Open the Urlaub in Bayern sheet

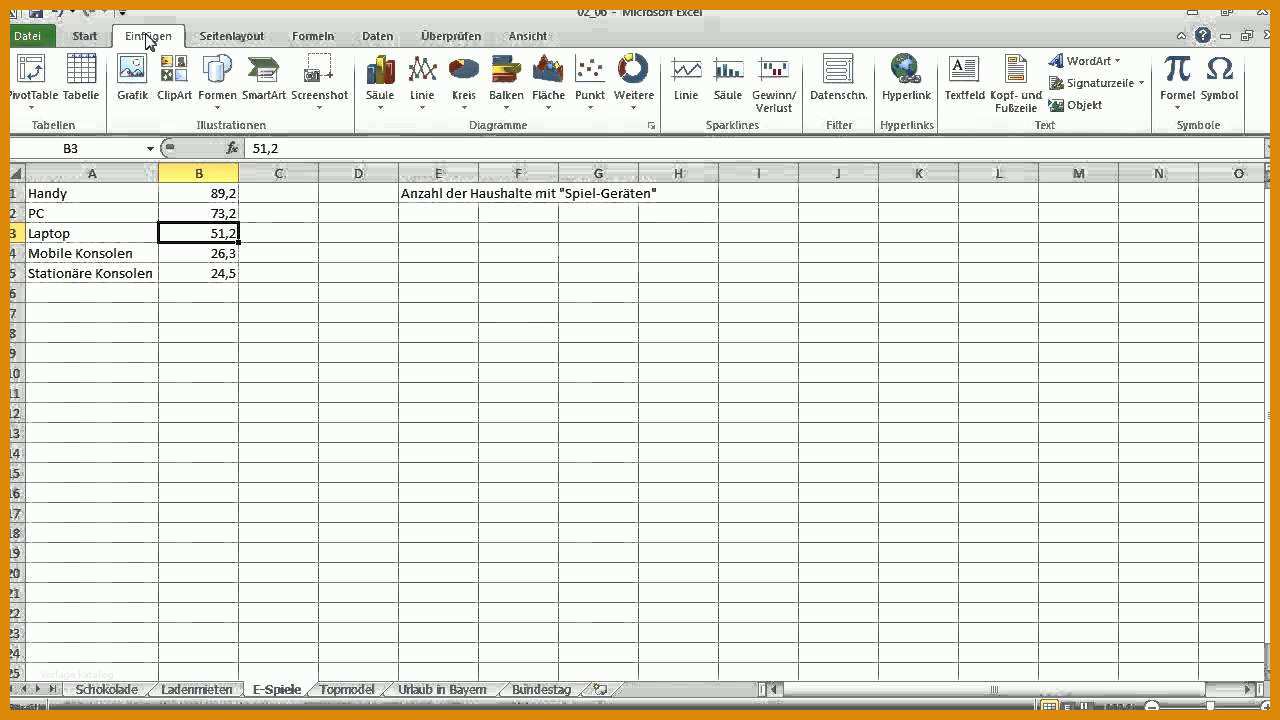coord(442,689)
